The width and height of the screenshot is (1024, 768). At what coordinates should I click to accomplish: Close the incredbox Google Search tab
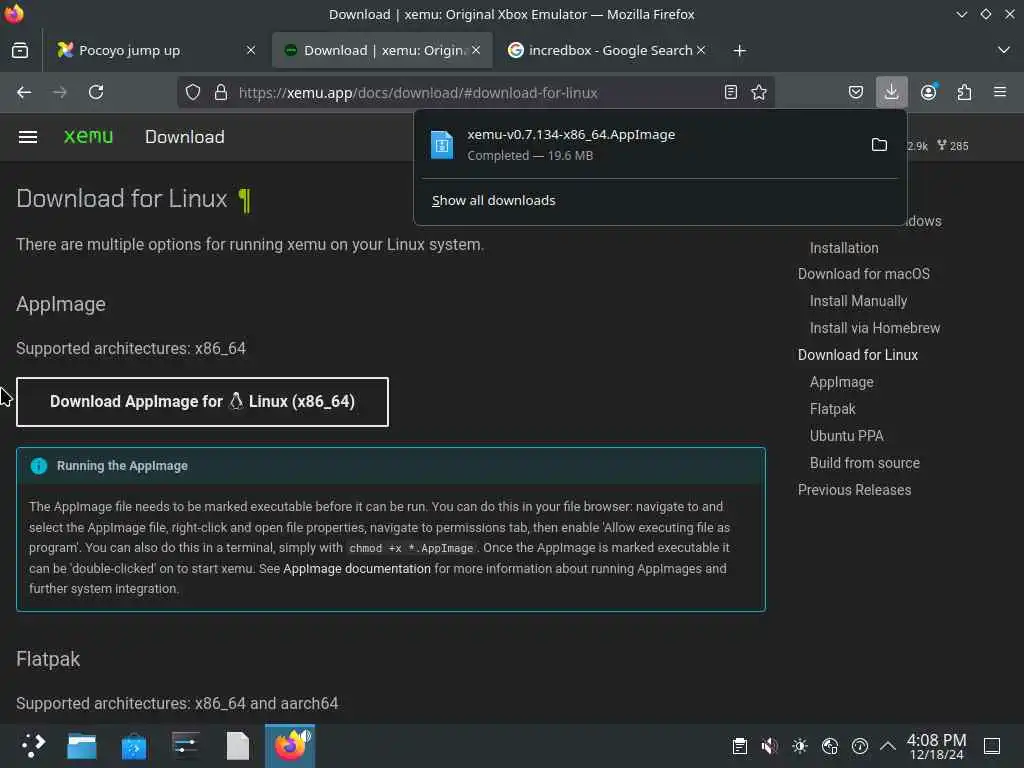click(701, 50)
